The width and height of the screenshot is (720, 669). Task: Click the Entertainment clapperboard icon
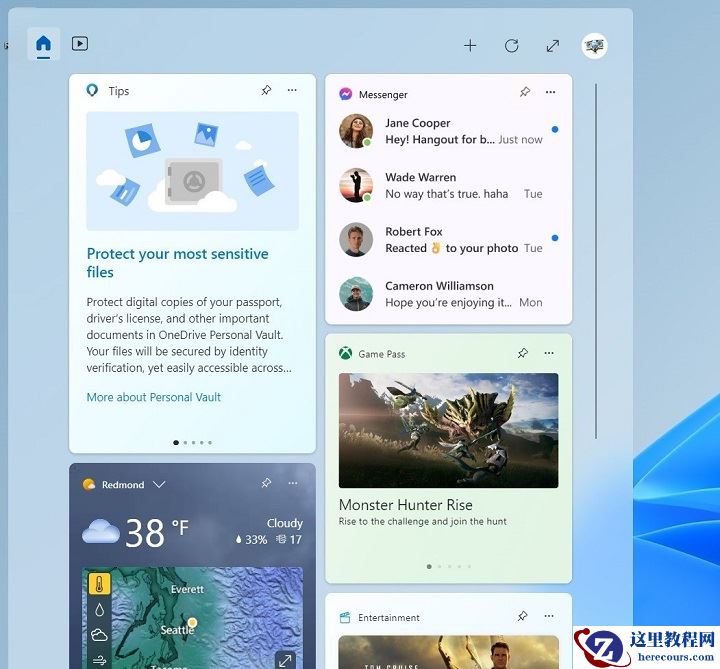(345, 617)
